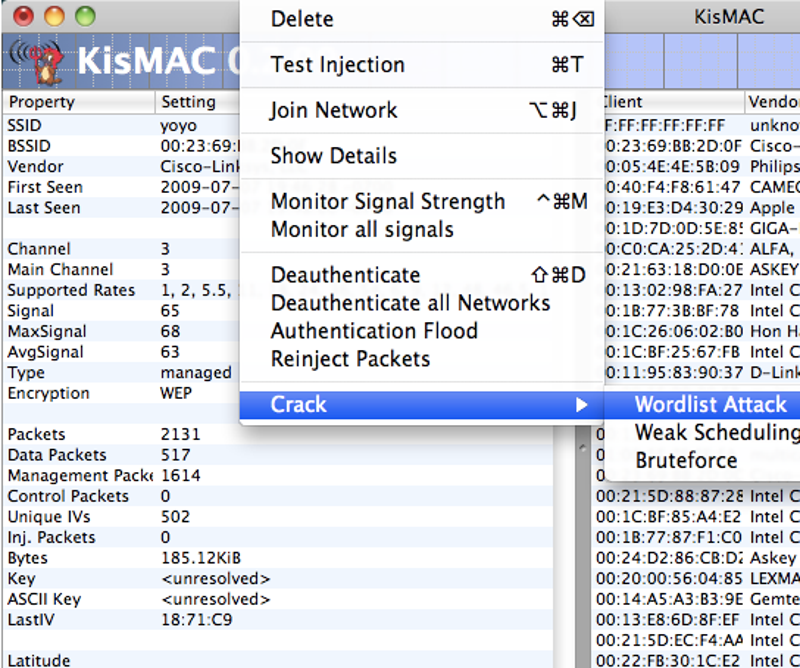Select Management Packets value 1614
800x668 pixels.
[181, 476]
